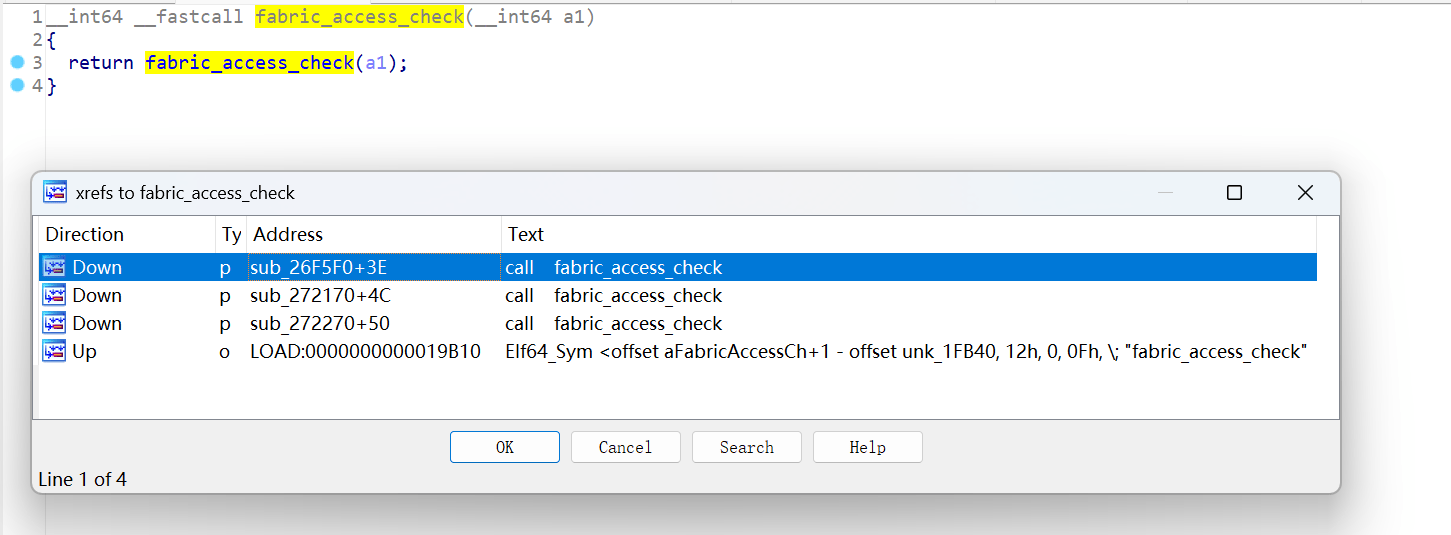
Task: Open the Search button in xrefs dialog
Action: pos(747,447)
